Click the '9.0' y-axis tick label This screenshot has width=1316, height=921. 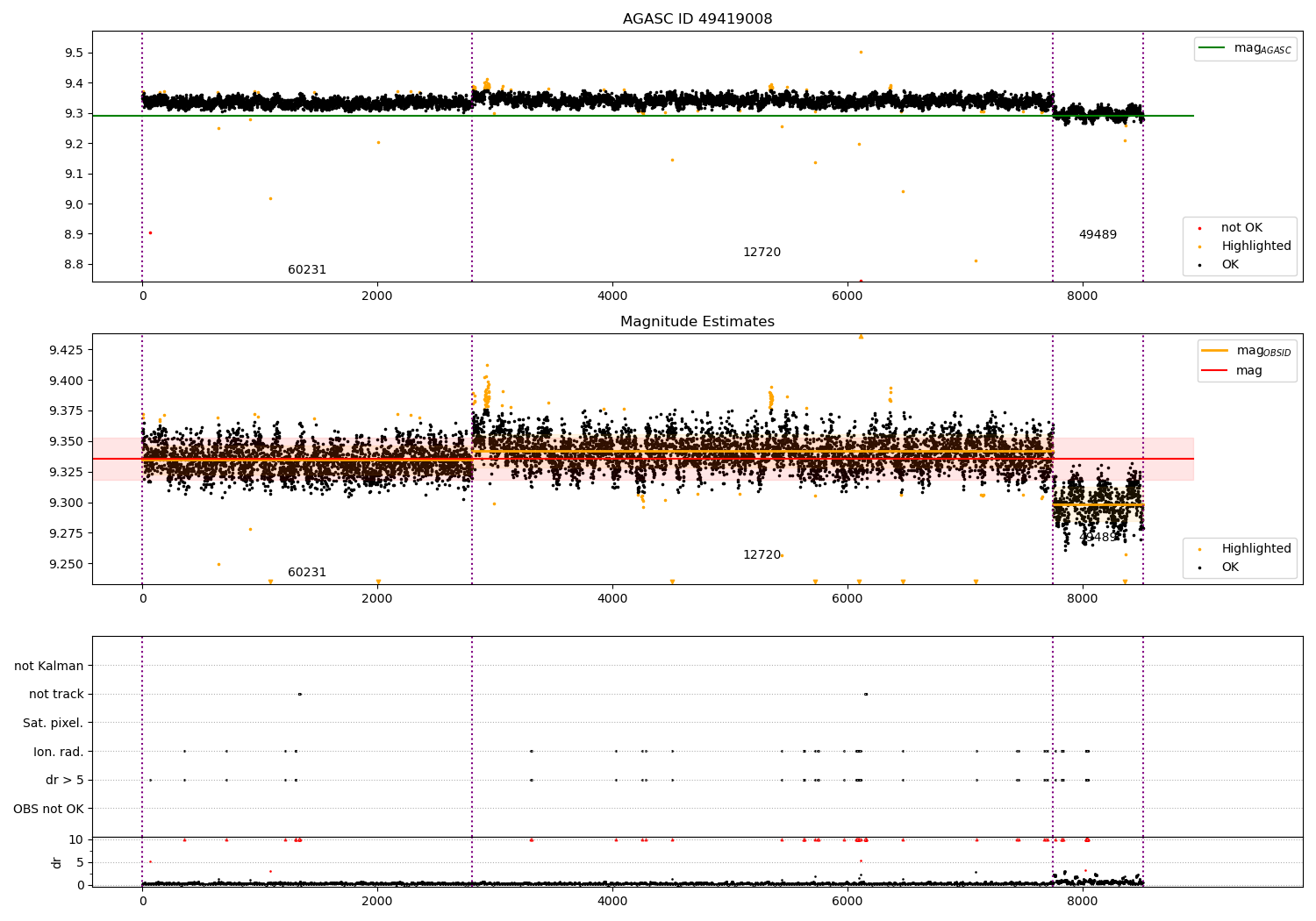click(x=74, y=204)
